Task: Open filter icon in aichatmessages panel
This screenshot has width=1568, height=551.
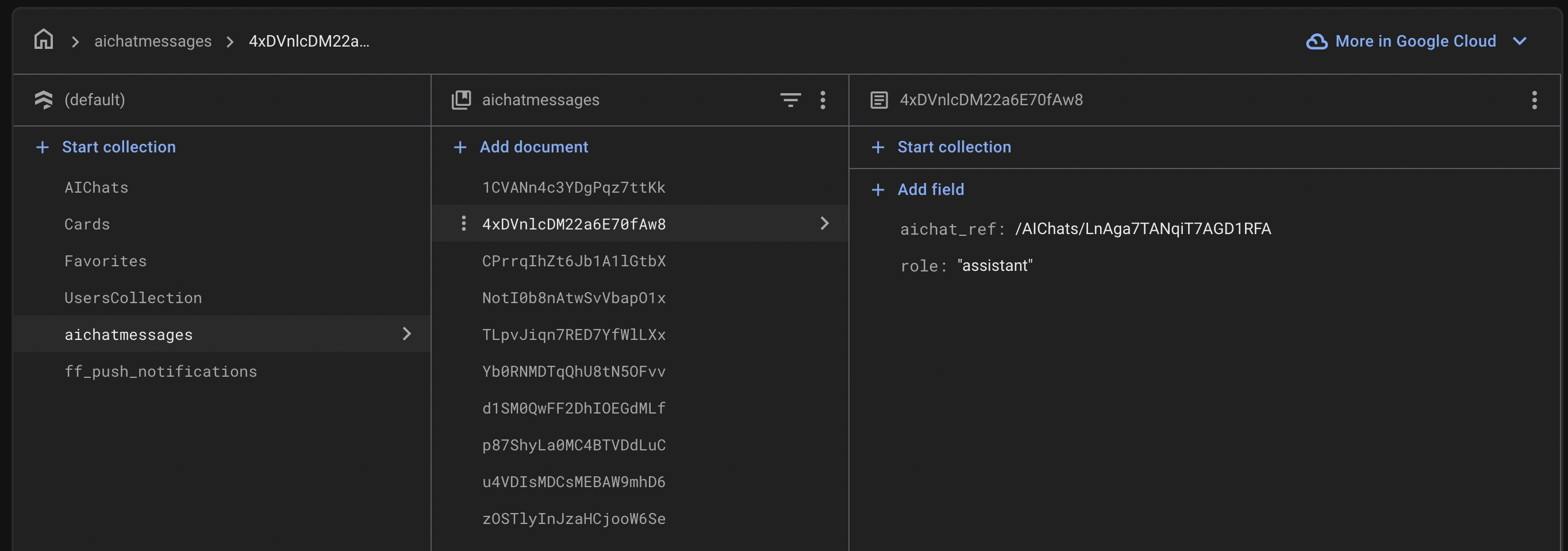Action: click(x=790, y=100)
